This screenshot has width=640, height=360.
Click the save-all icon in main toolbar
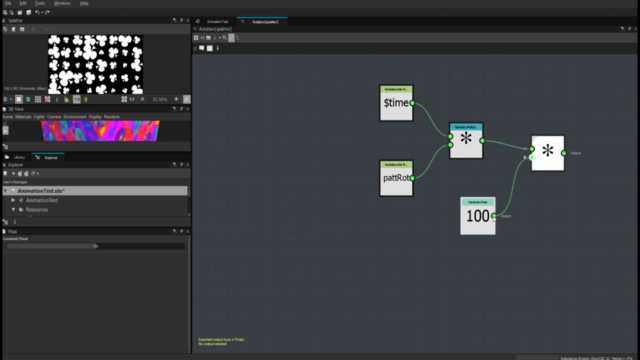(x=28, y=13)
